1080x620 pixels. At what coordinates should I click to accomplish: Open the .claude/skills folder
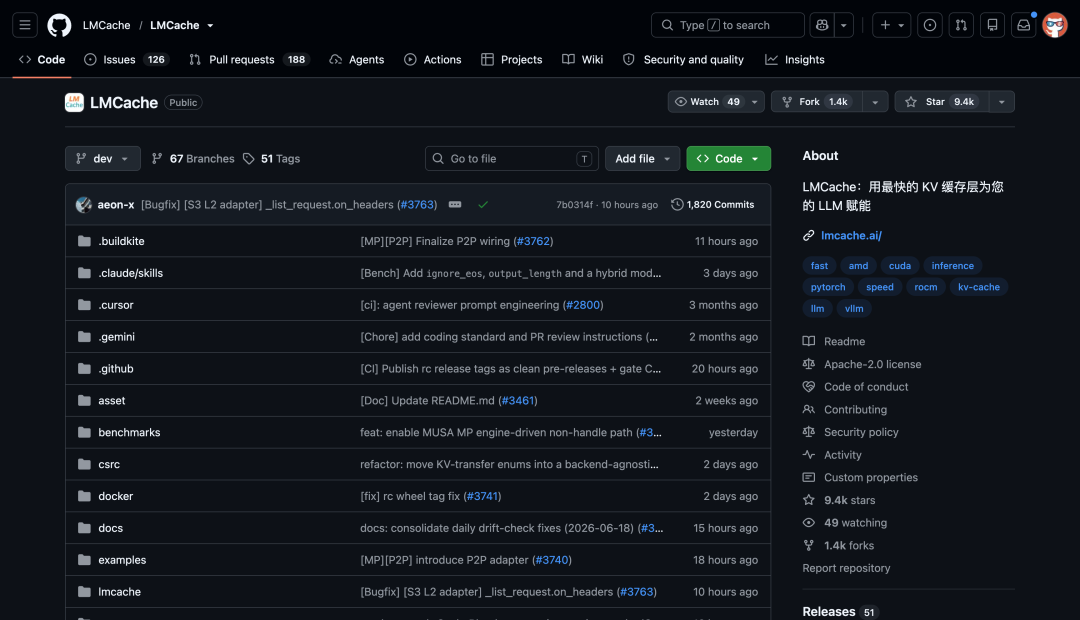[131, 273]
